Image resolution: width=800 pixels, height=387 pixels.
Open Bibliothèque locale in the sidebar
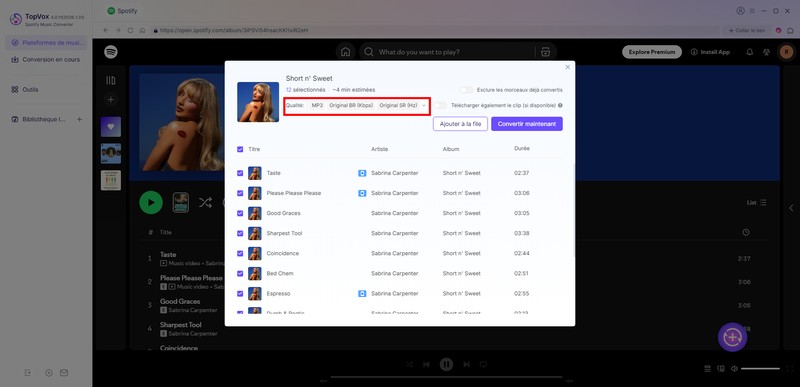click(39, 119)
